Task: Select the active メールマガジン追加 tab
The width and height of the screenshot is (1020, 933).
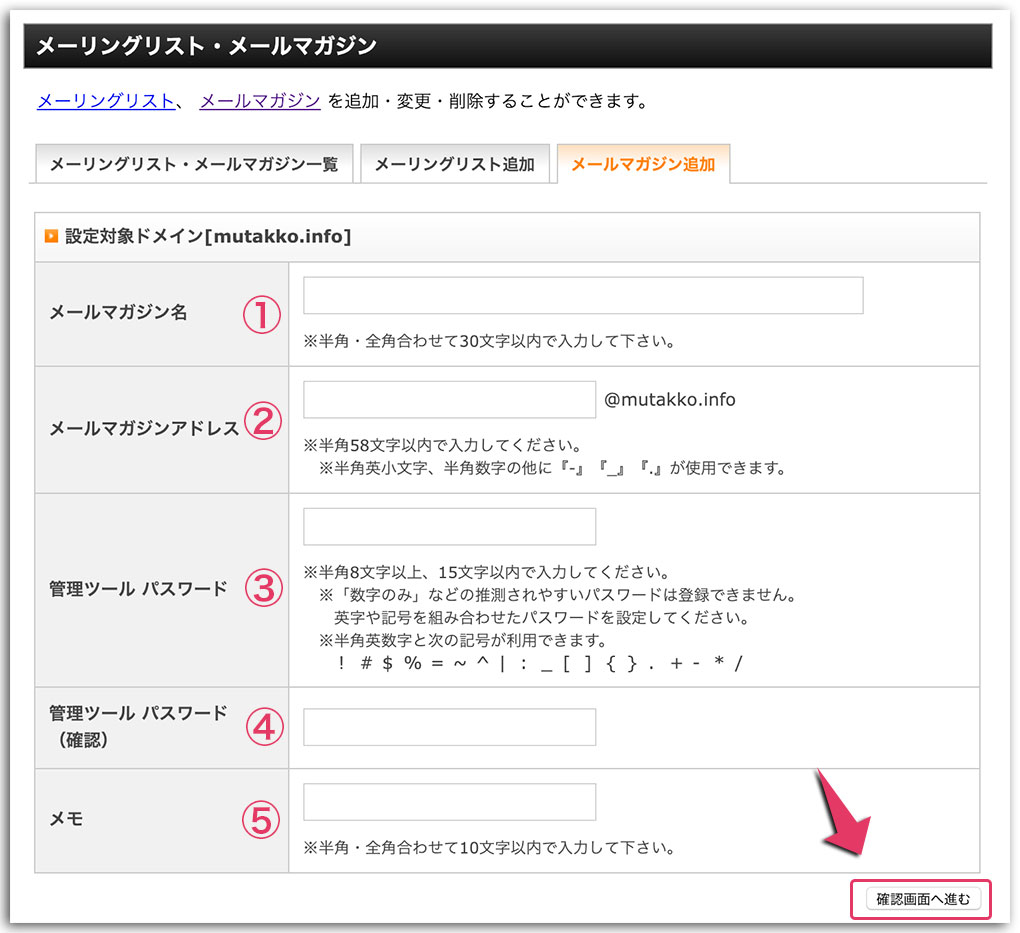Action: click(x=644, y=163)
